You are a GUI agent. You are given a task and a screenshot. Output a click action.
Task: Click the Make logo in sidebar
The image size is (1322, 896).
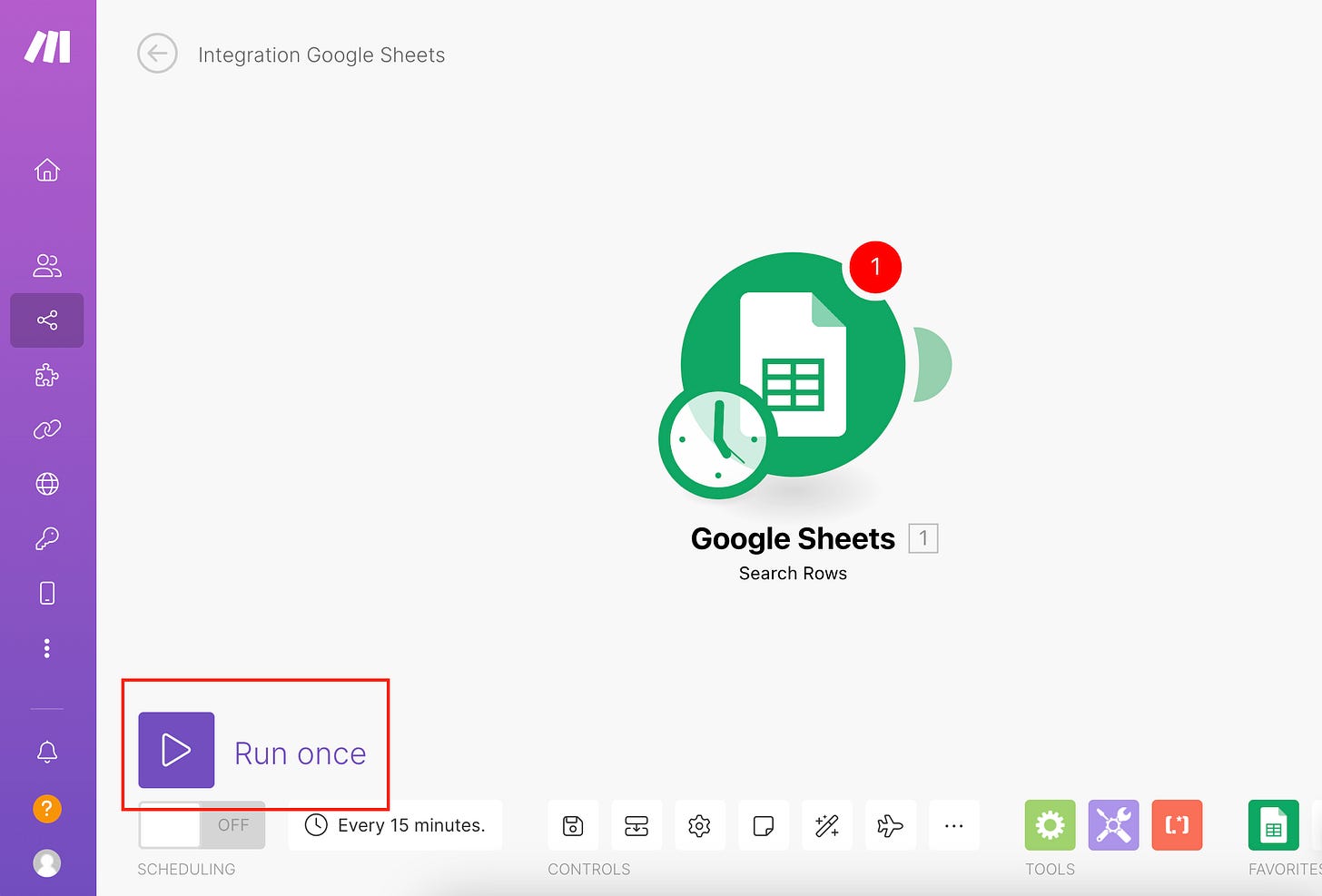point(47,46)
